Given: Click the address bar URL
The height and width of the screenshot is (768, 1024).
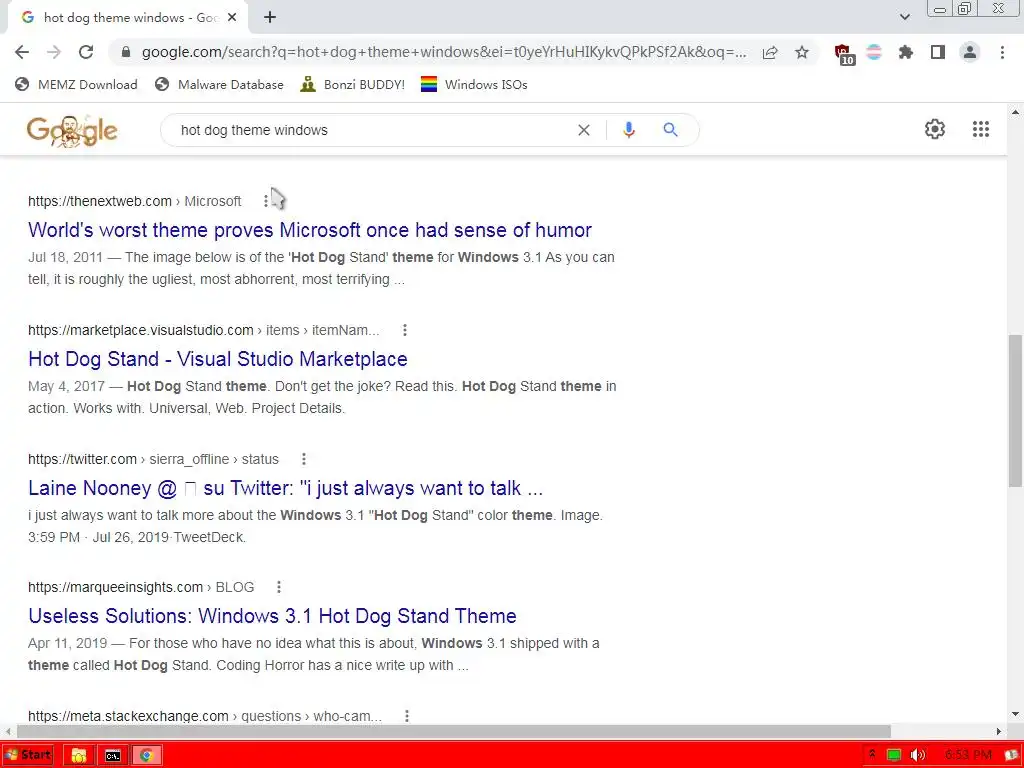Looking at the screenshot, I should pyautogui.click(x=444, y=52).
